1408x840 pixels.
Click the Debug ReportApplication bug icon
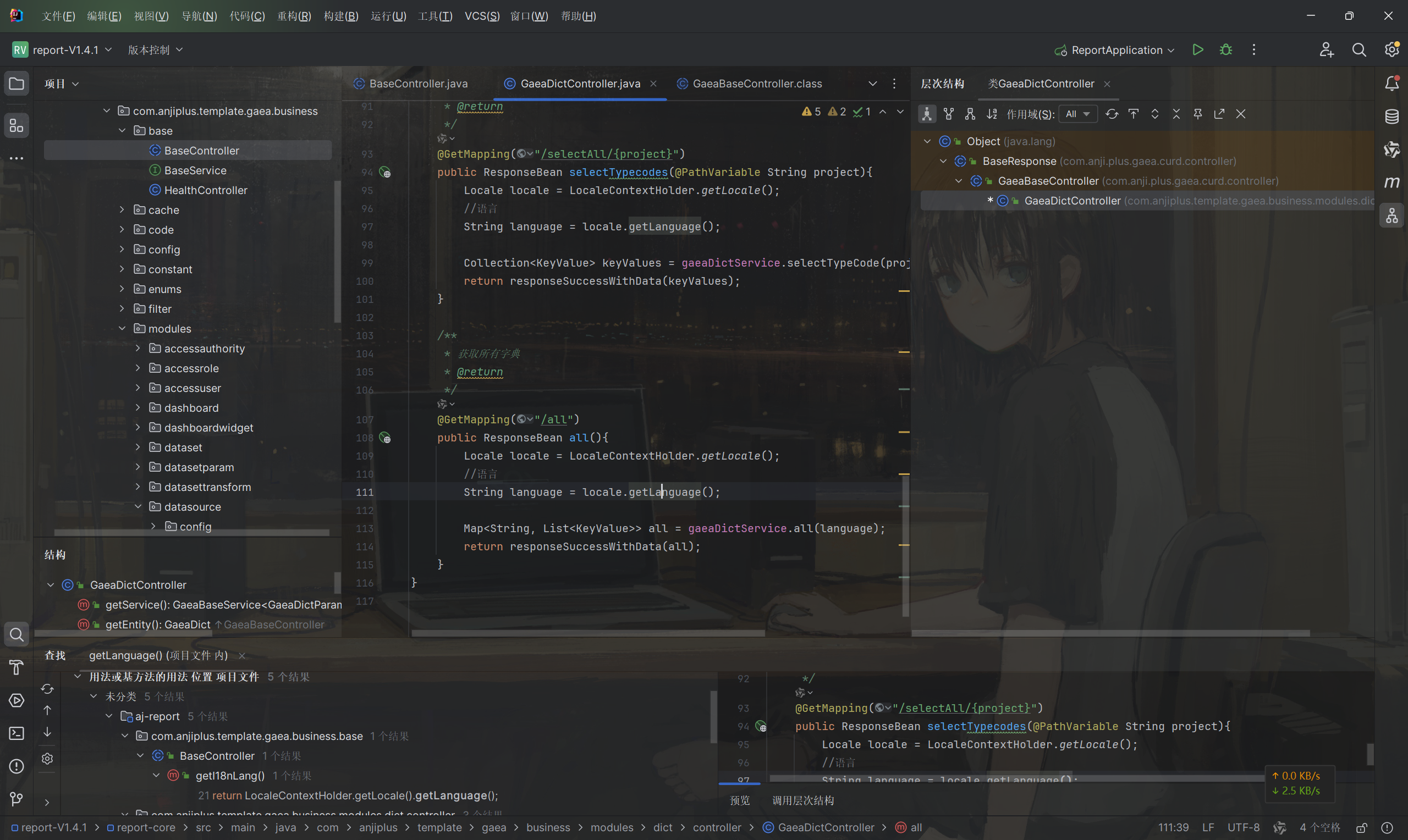[x=1226, y=50]
